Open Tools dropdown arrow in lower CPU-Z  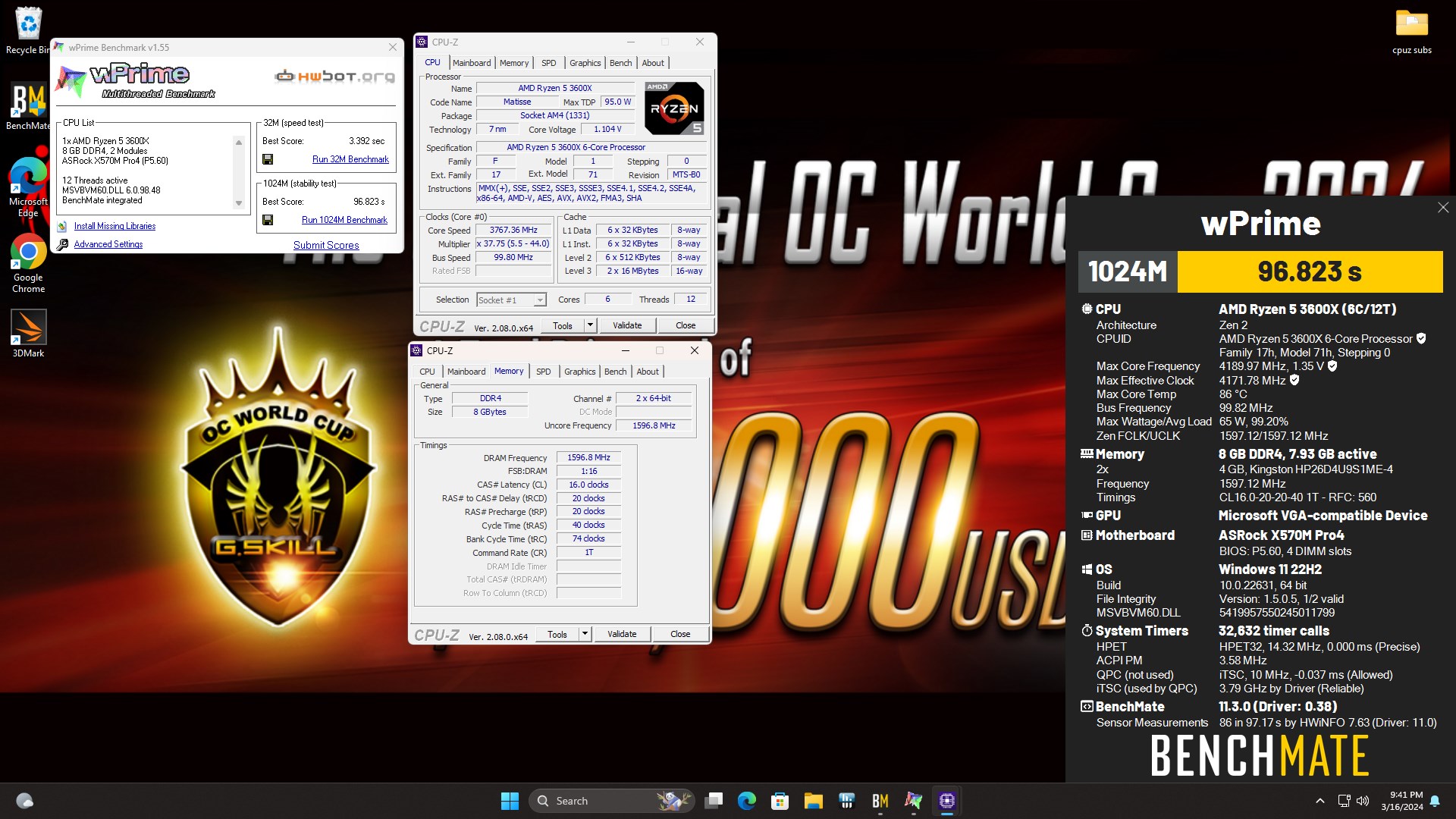point(585,634)
